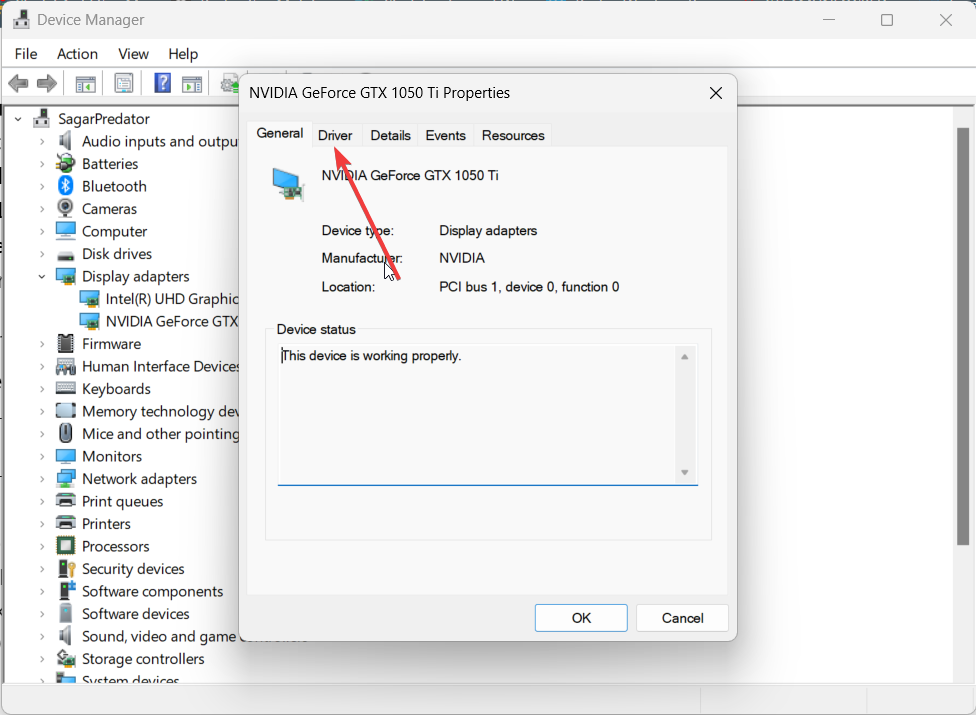The width and height of the screenshot is (976, 715).
Task: Expand the Computer tree node
Action: (42, 231)
